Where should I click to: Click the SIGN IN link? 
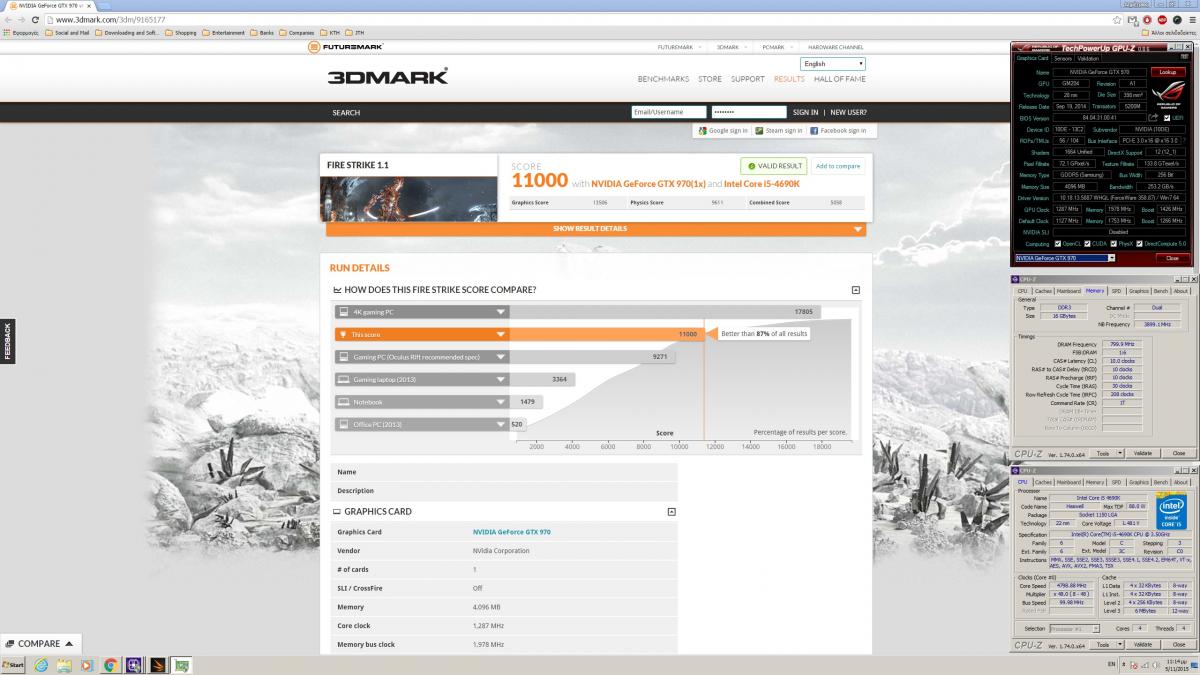(x=805, y=112)
